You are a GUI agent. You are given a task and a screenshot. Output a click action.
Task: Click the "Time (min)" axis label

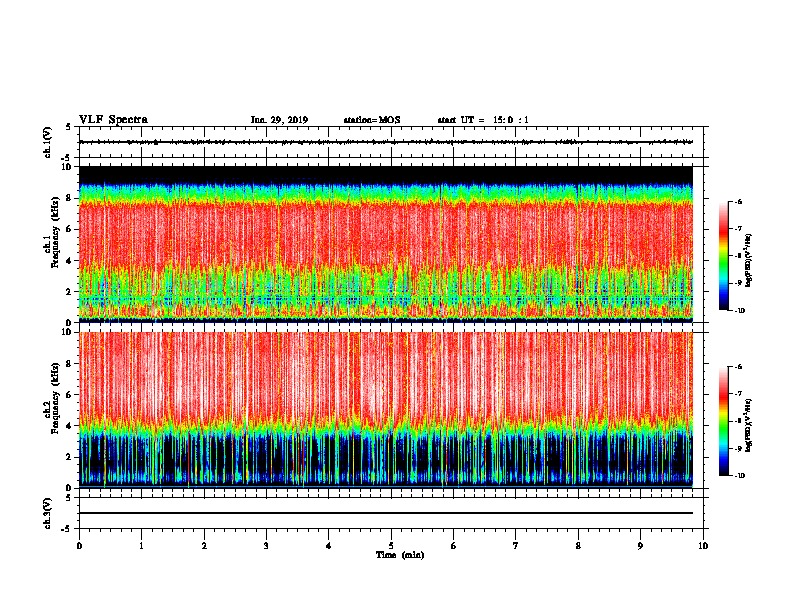click(x=400, y=555)
